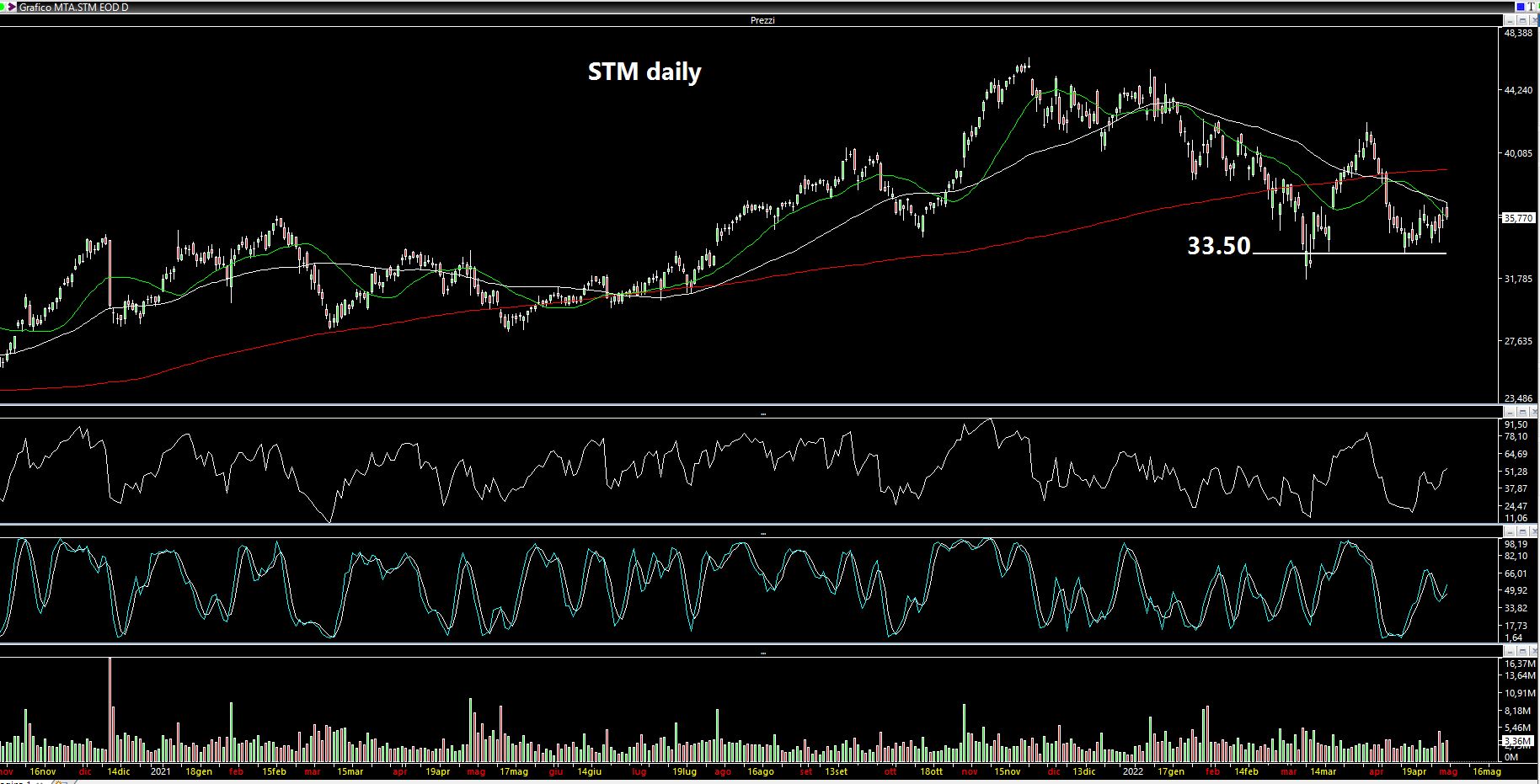Screen dimensions: 1540x784
Task: Minimize the first oscillator panel below prices
Action: (x=1510, y=412)
